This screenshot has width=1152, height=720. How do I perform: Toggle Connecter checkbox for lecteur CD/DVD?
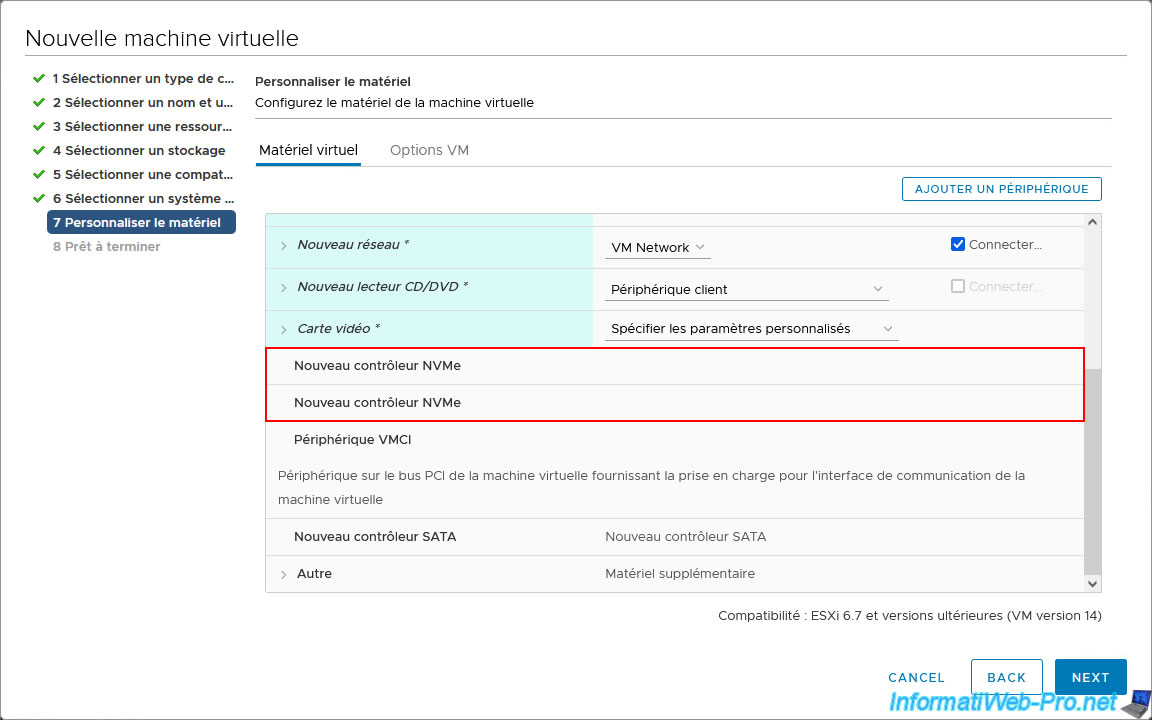[958, 286]
